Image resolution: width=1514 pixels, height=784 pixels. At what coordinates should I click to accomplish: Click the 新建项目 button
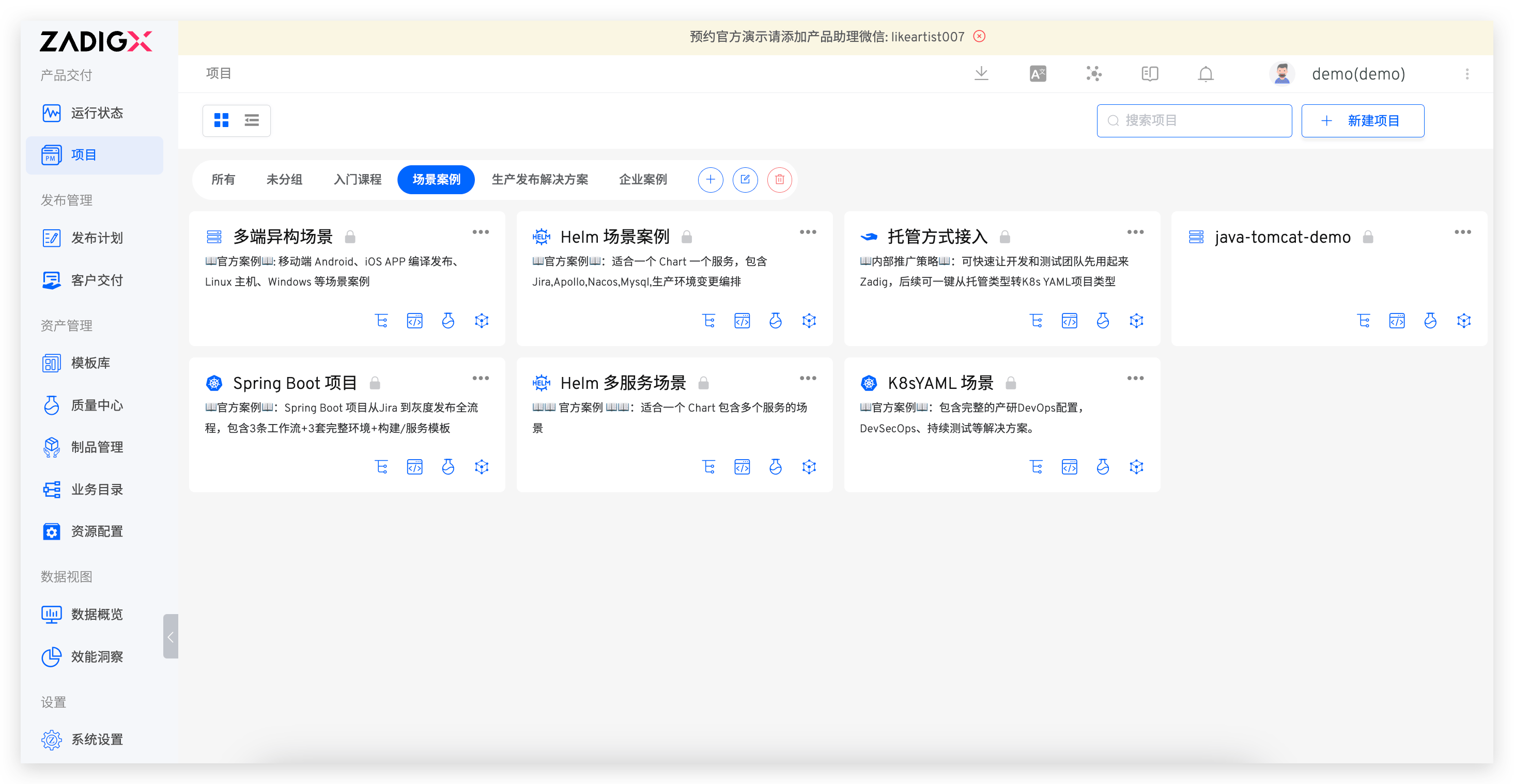(1363, 121)
